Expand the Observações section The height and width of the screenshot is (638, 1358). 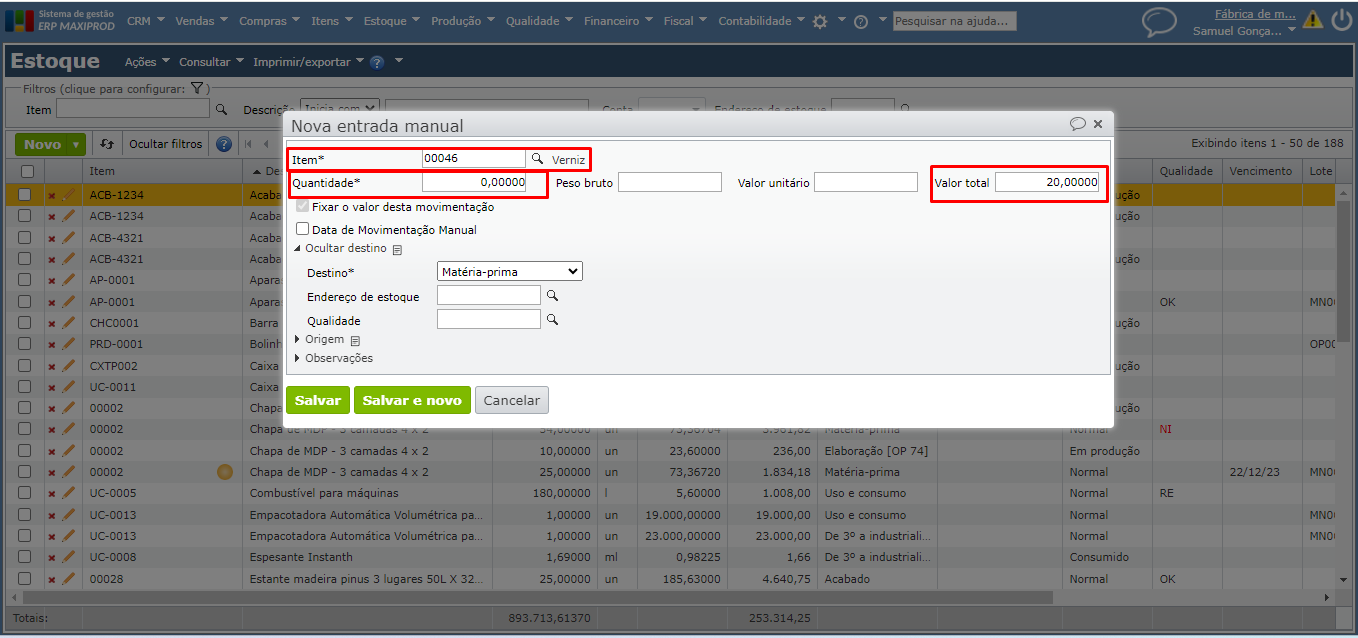tap(333, 358)
